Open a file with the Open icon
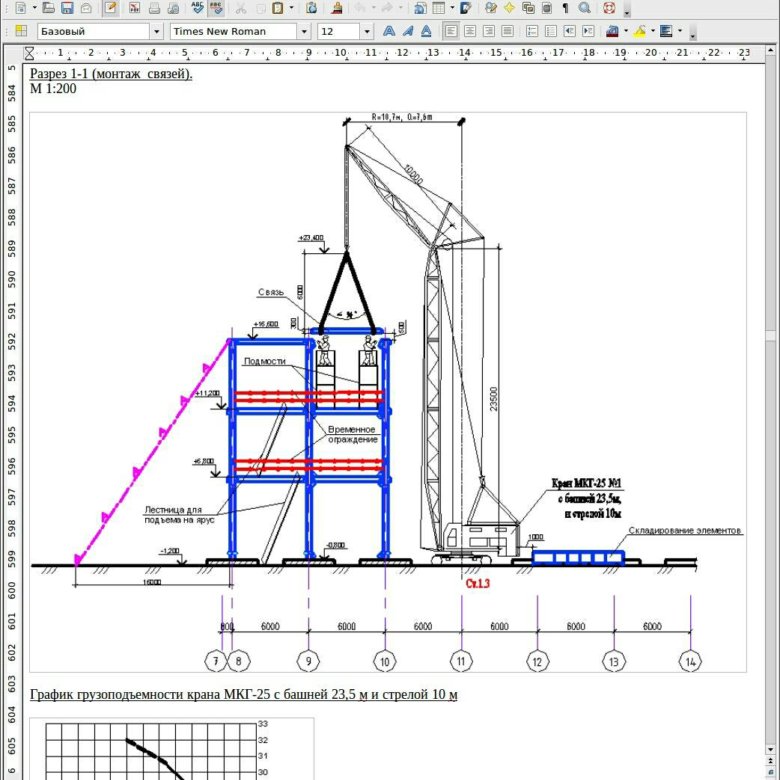The height and width of the screenshot is (780, 780). tap(46, 8)
